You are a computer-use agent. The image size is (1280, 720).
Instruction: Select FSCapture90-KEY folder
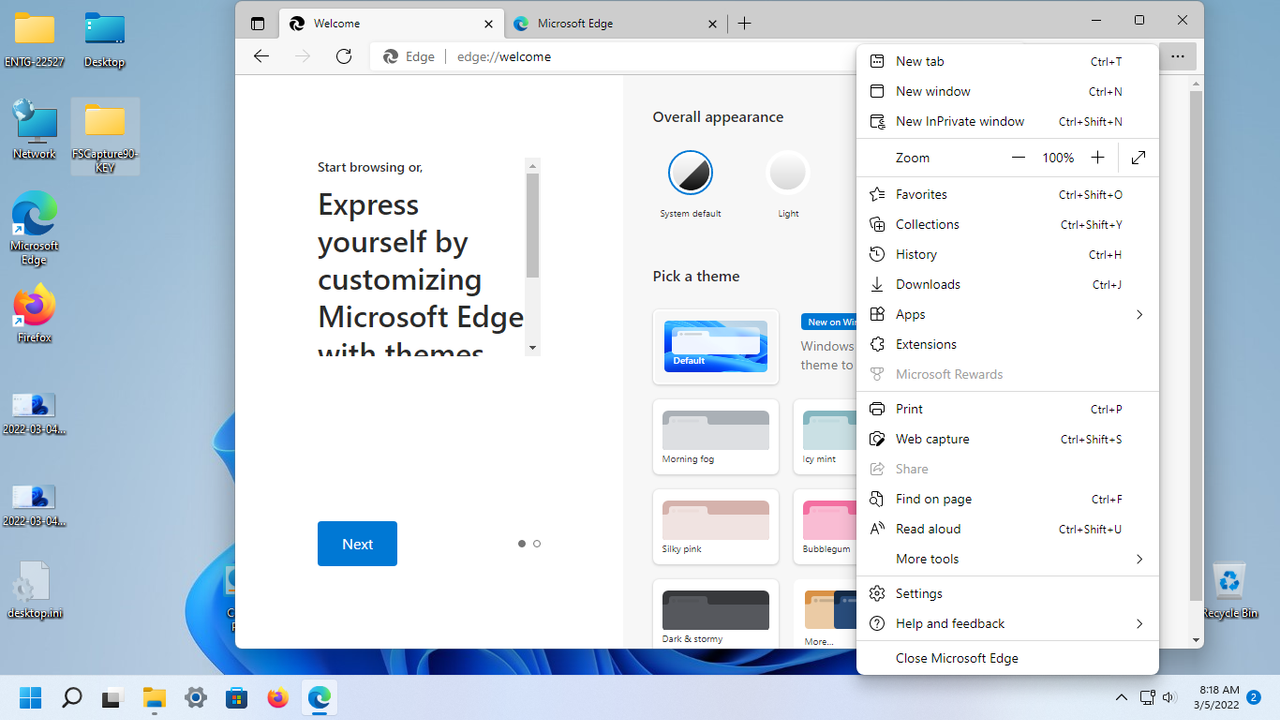(x=105, y=137)
